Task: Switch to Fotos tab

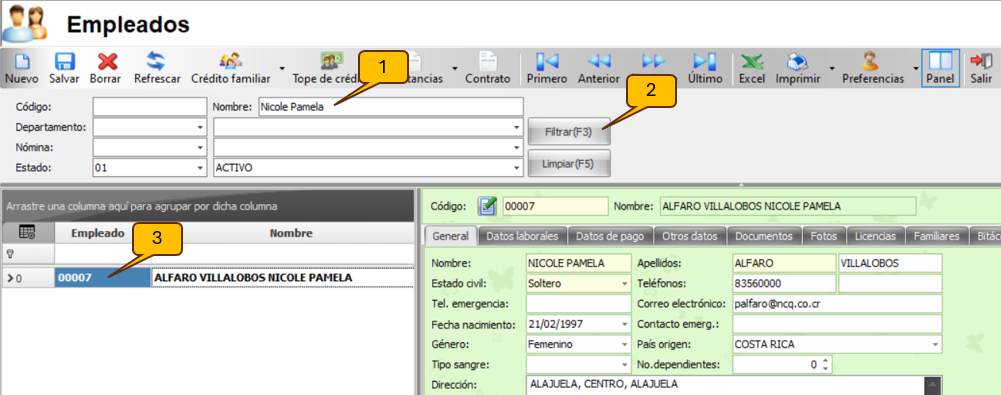Action: [x=824, y=236]
